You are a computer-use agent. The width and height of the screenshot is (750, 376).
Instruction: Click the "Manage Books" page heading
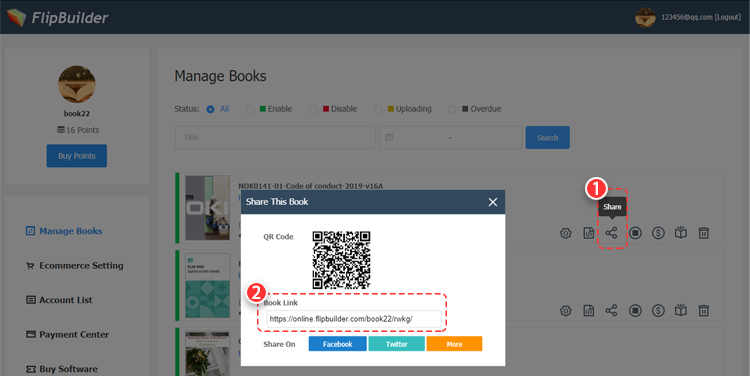(x=220, y=76)
